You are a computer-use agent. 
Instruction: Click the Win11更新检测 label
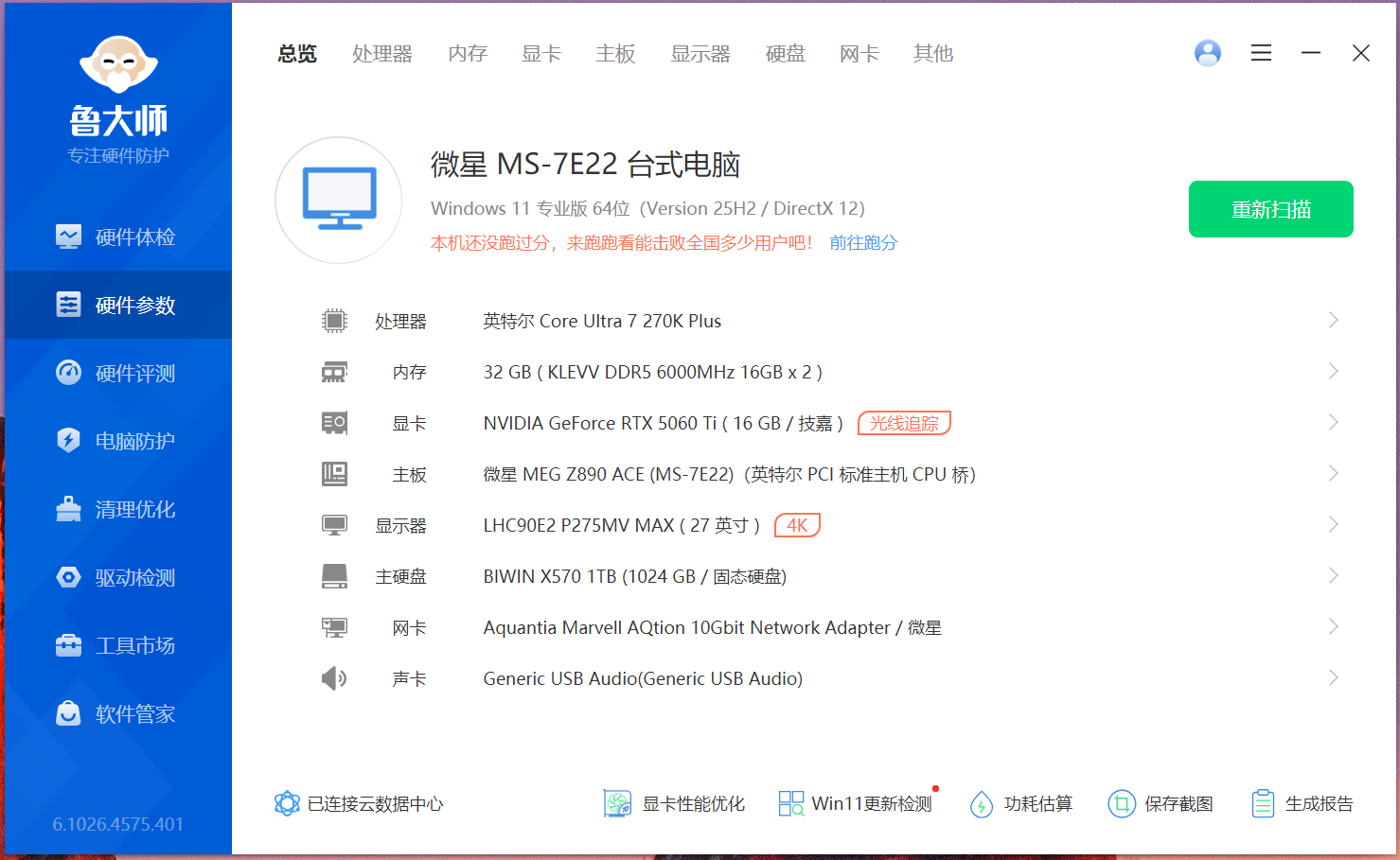tap(872, 804)
